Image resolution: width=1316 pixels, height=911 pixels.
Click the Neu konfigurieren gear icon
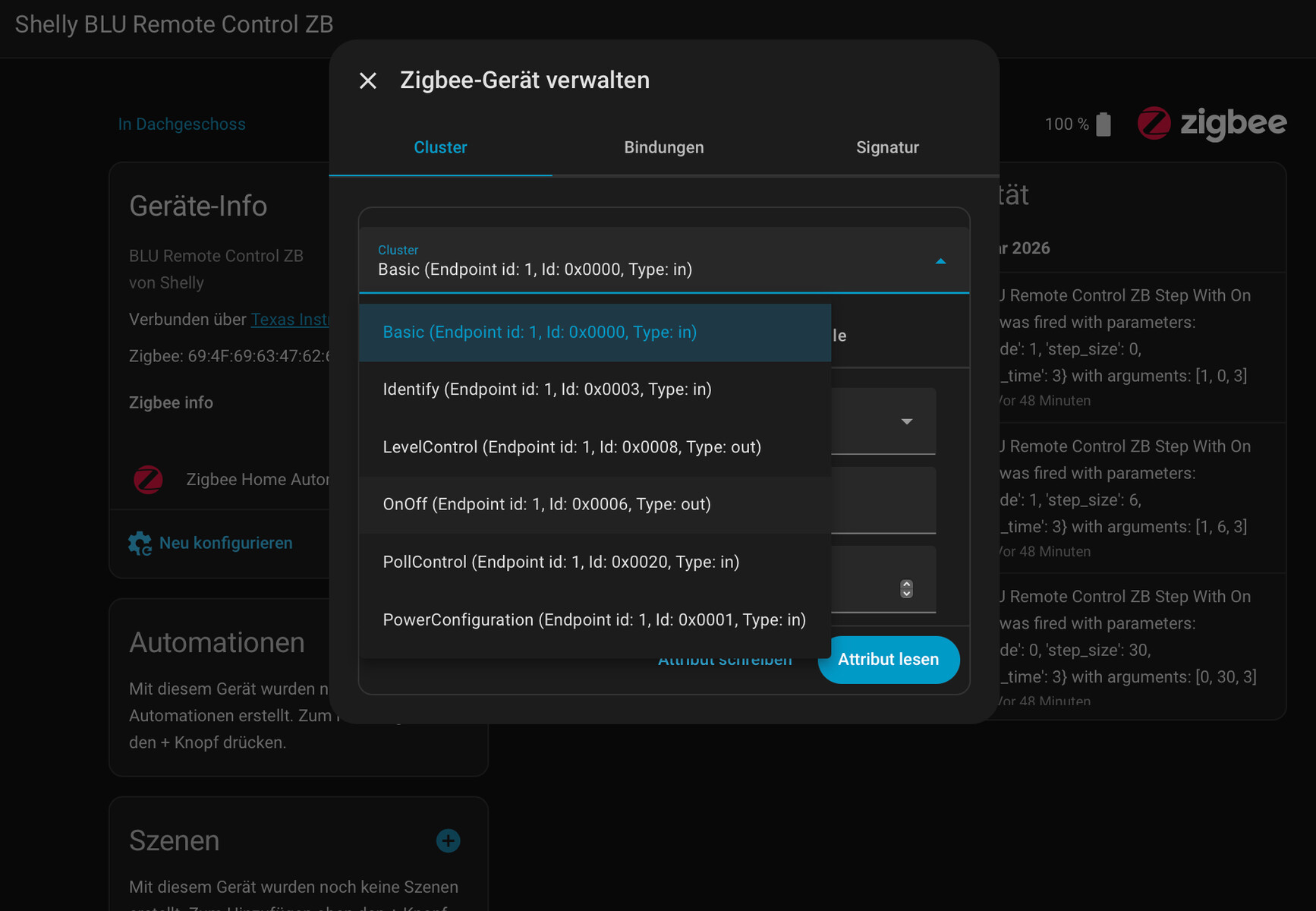coord(140,544)
